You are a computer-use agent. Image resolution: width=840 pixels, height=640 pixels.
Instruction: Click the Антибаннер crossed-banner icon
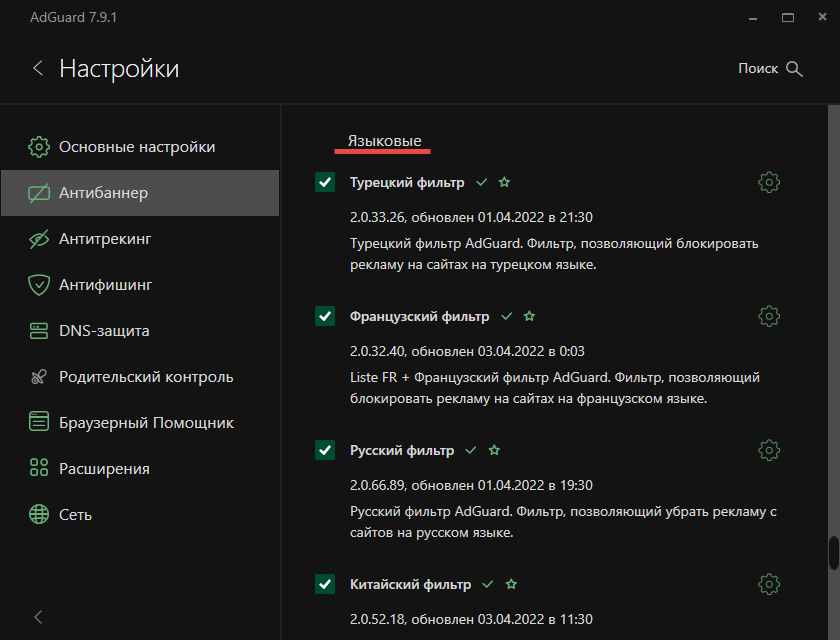coord(39,193)
